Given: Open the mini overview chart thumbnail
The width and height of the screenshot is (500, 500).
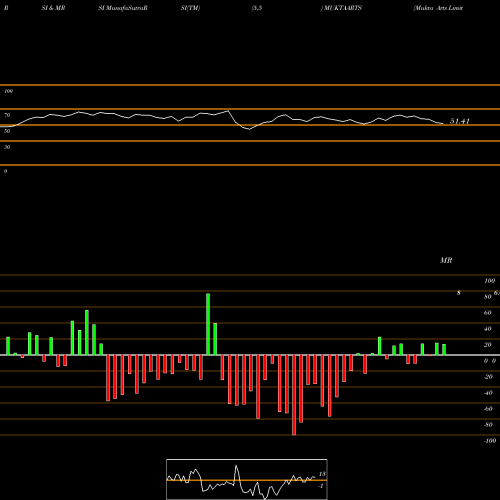Looking at the screenshot, I should click(x=247, y=479).
